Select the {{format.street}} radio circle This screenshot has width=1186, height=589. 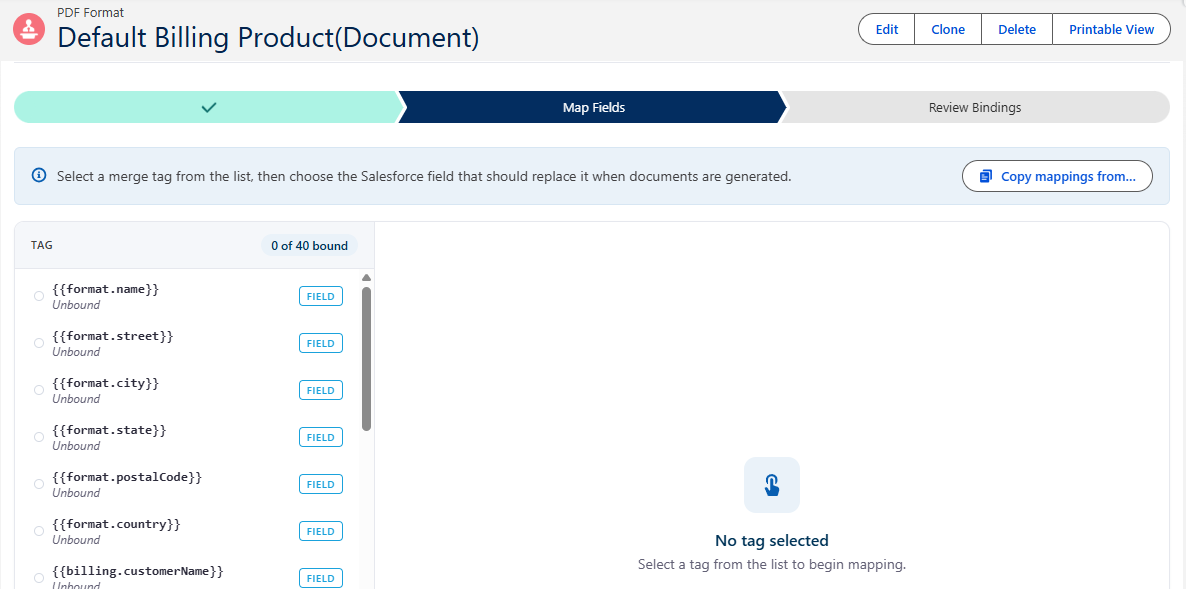point(39,343)
